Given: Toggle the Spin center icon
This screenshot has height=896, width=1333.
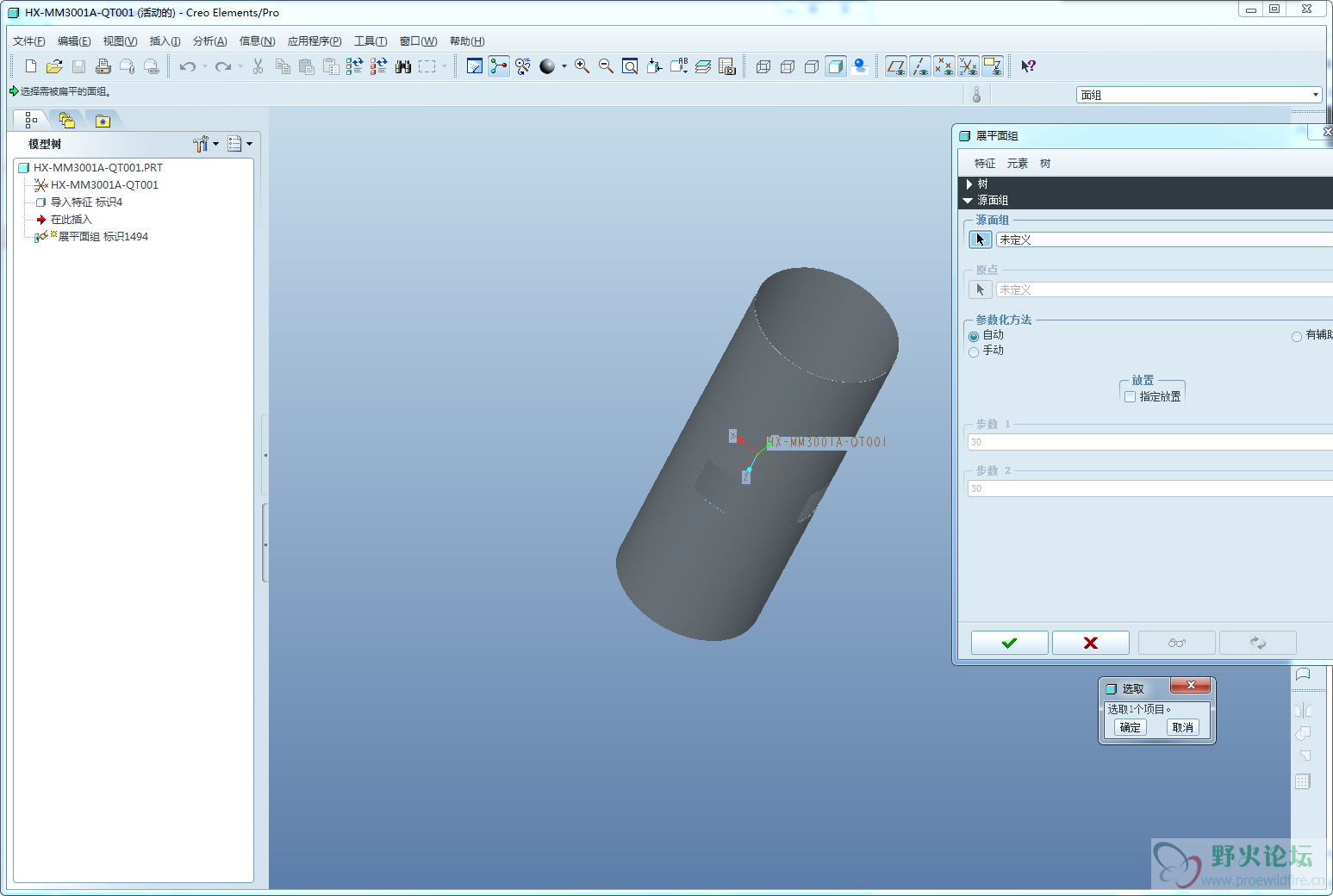Looking at the screenshot, I should coord(499,66).
